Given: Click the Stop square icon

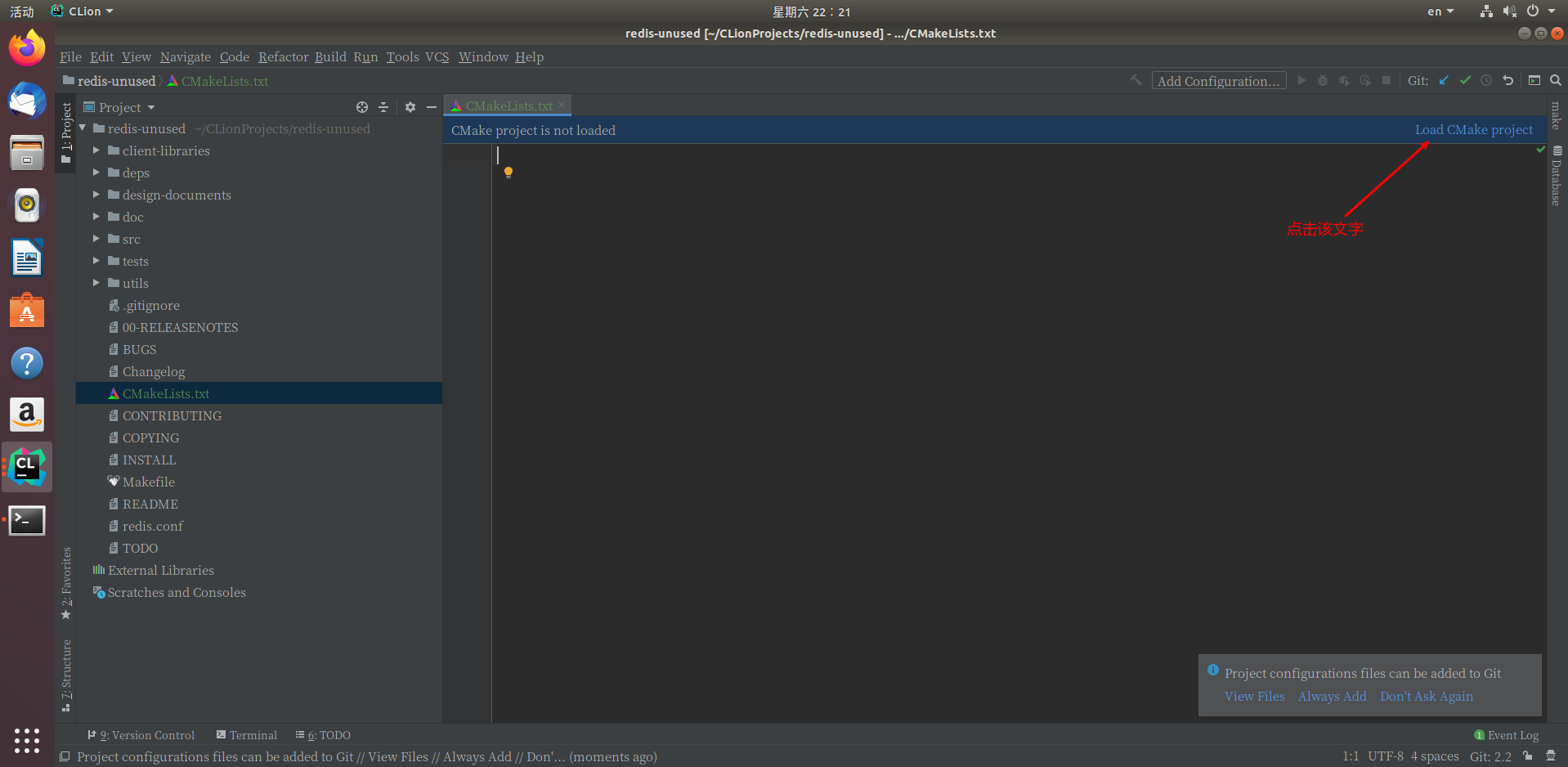Looking at the screenshot, I should pyautogui.click(x=1387, y=80).
